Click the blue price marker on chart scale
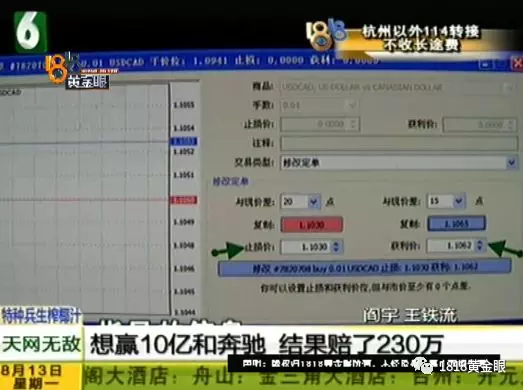523x390 pixels. (184, 141)
